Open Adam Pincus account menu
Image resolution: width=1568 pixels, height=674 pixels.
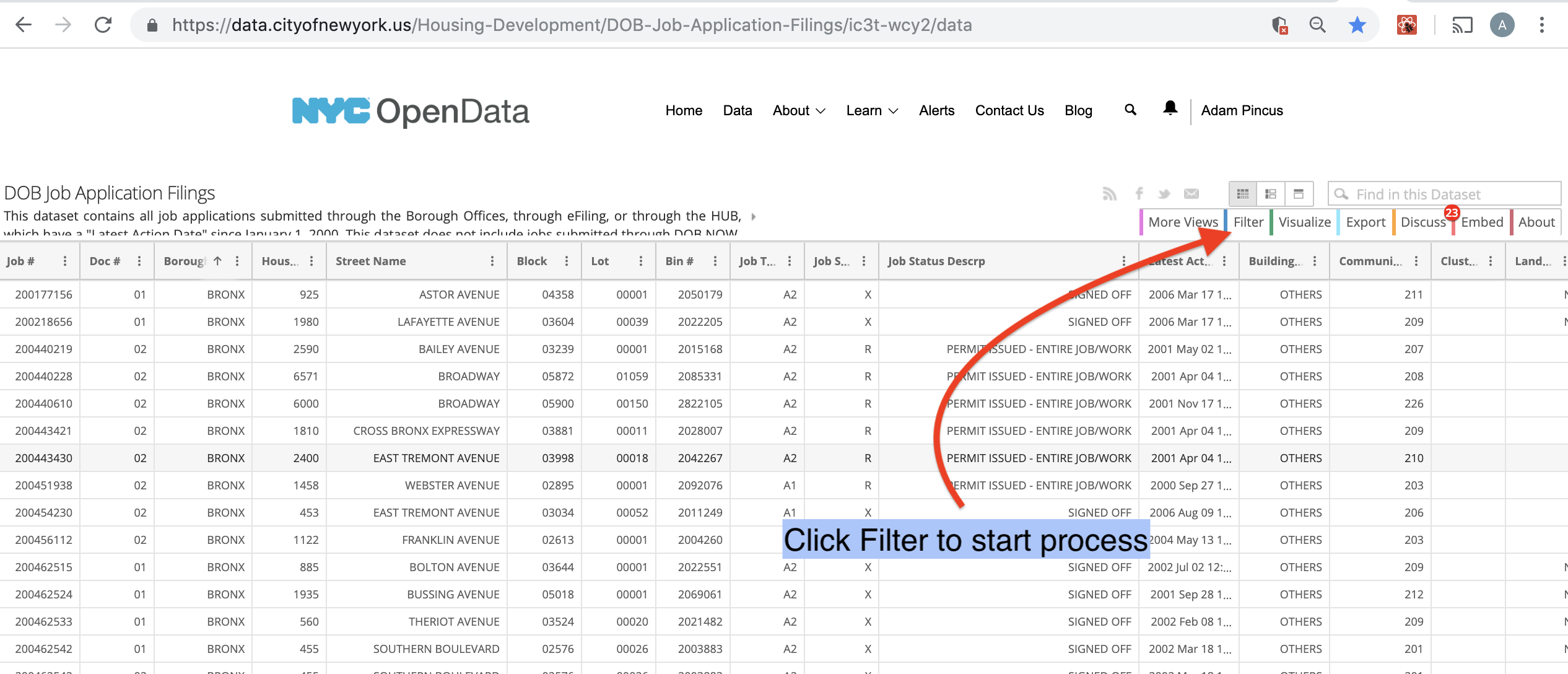1242,110
